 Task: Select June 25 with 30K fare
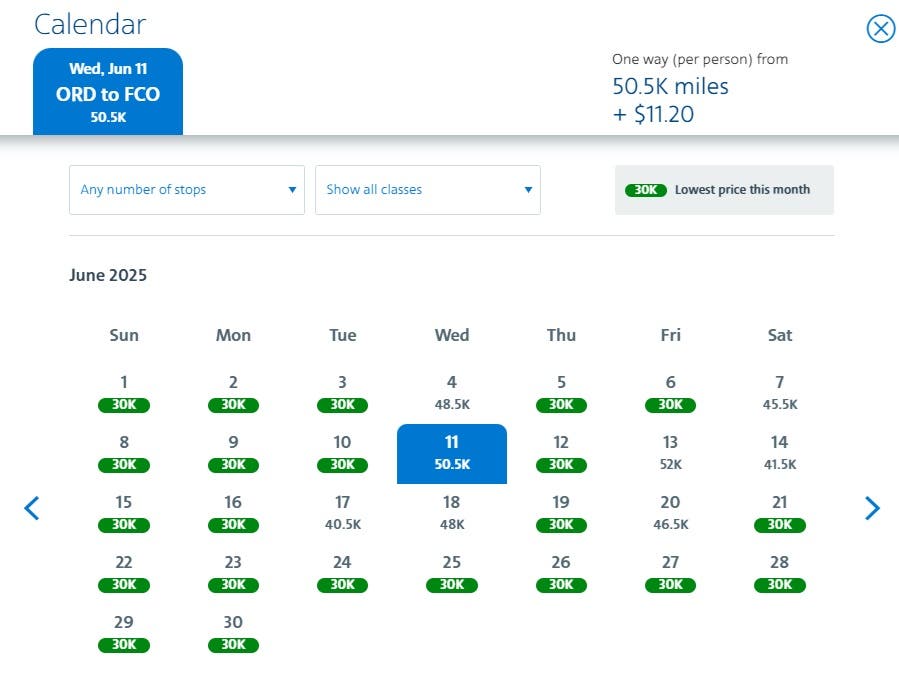tap(452, 573)
